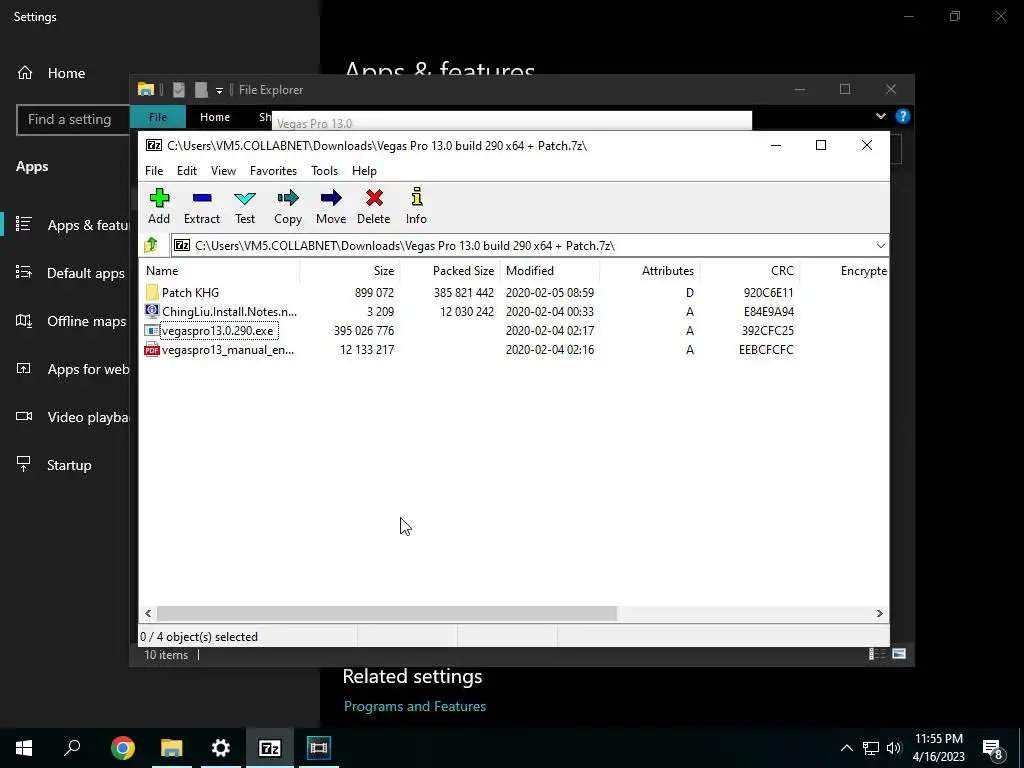
Task: Select vegaspro13_manual_en PDF file name
Action: [228, 349]
